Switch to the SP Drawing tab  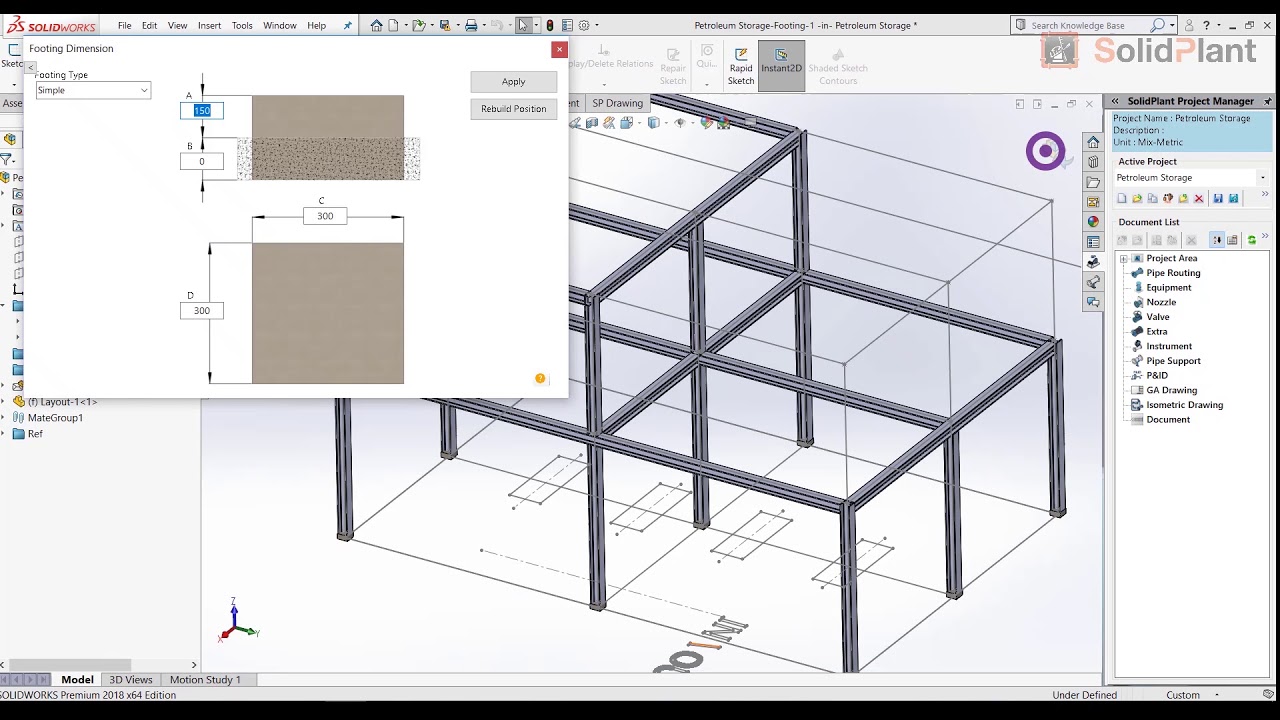617,103
